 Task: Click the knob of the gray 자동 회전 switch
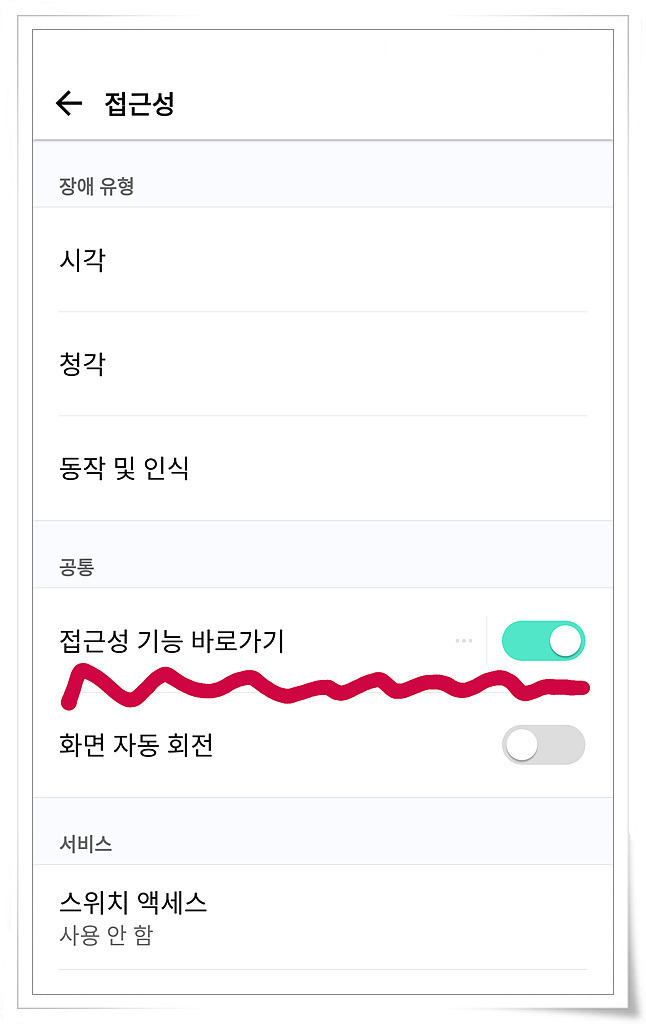click(522, 745)
